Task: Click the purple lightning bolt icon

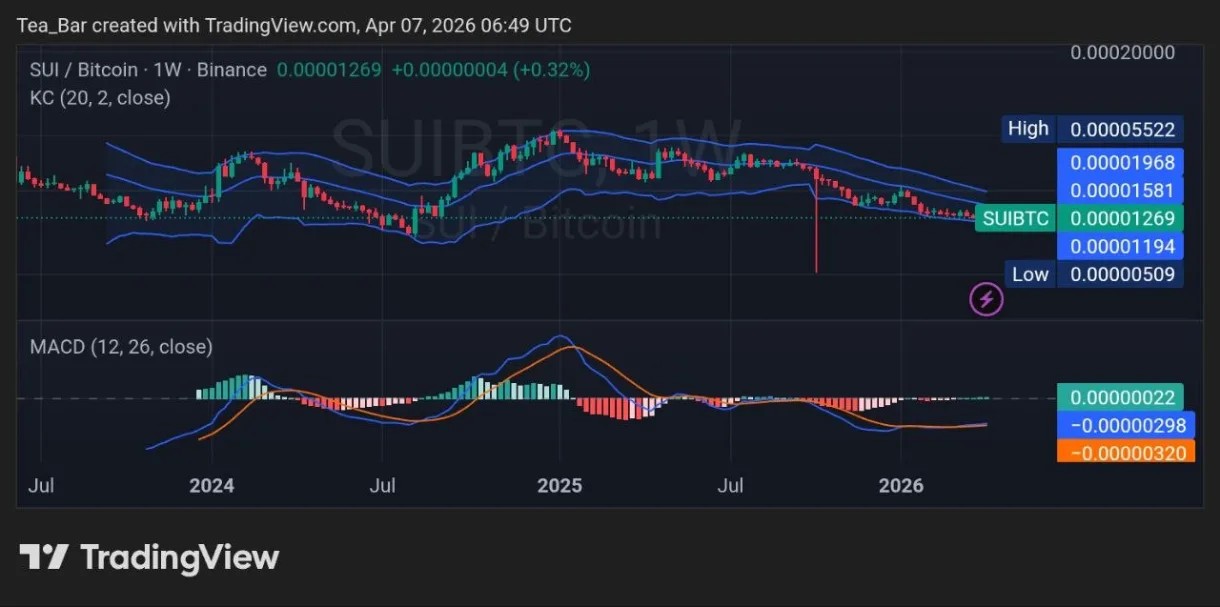Action: tap(987, 298)
